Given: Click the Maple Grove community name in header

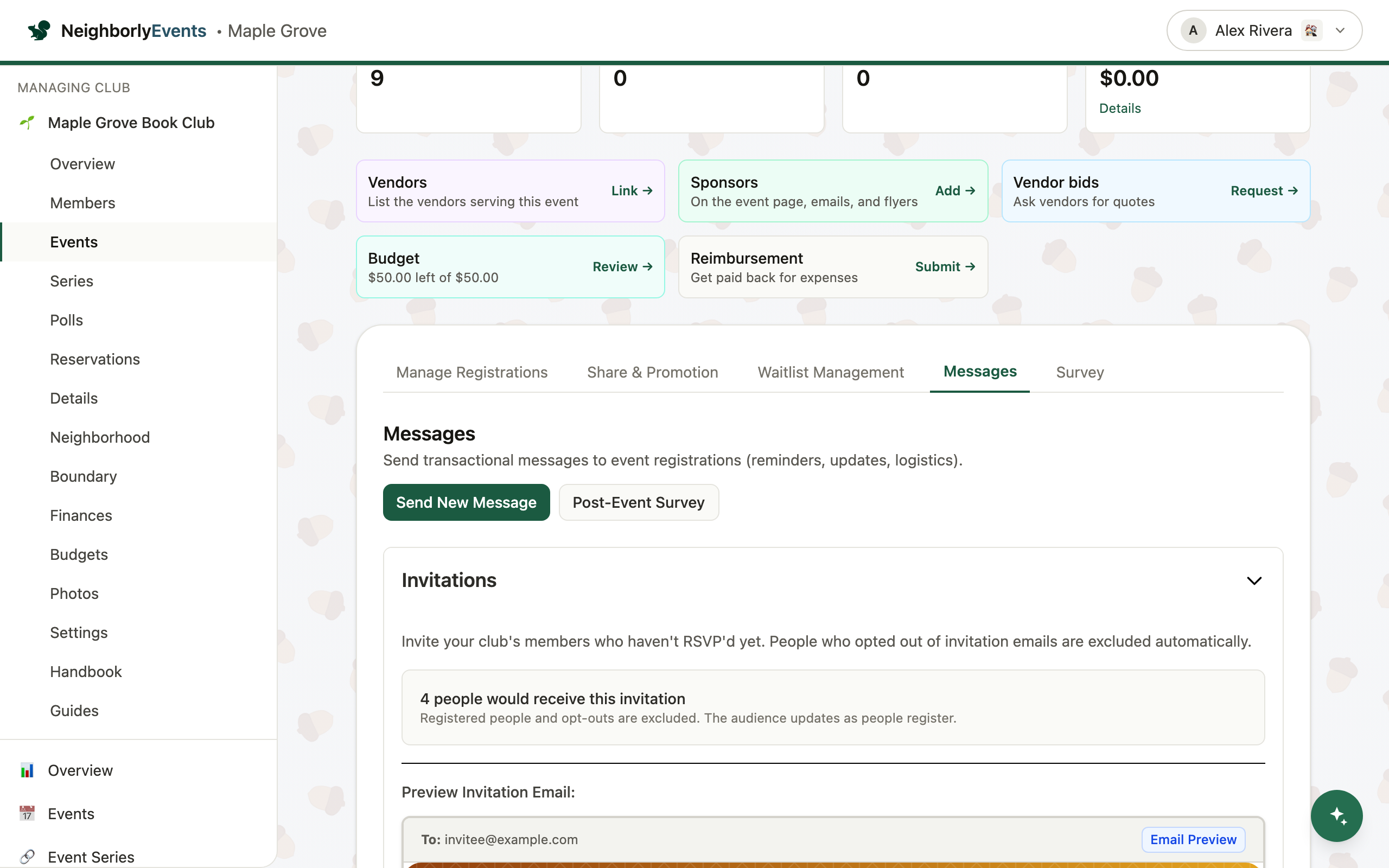Looking at the screenshot, I should [x=277, y=30].
